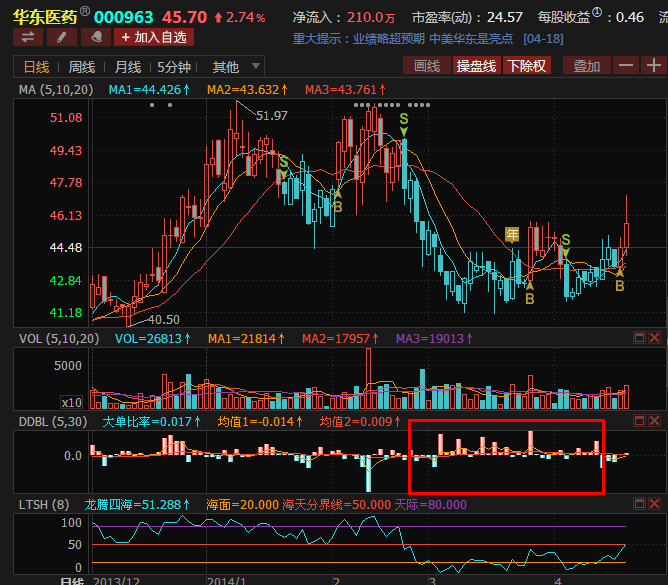
Task: Close the LTSH indicator panel
Action: click(x=655, y=505)
